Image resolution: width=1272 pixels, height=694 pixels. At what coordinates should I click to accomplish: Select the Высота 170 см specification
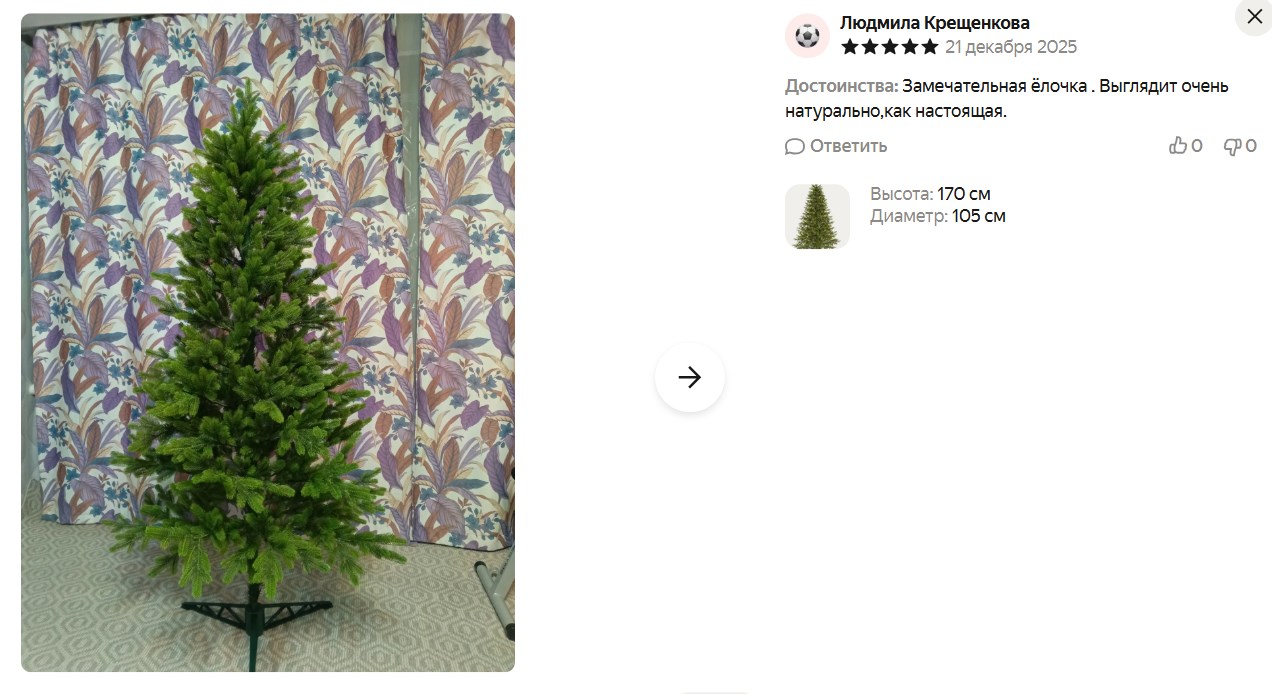point(930,194)
